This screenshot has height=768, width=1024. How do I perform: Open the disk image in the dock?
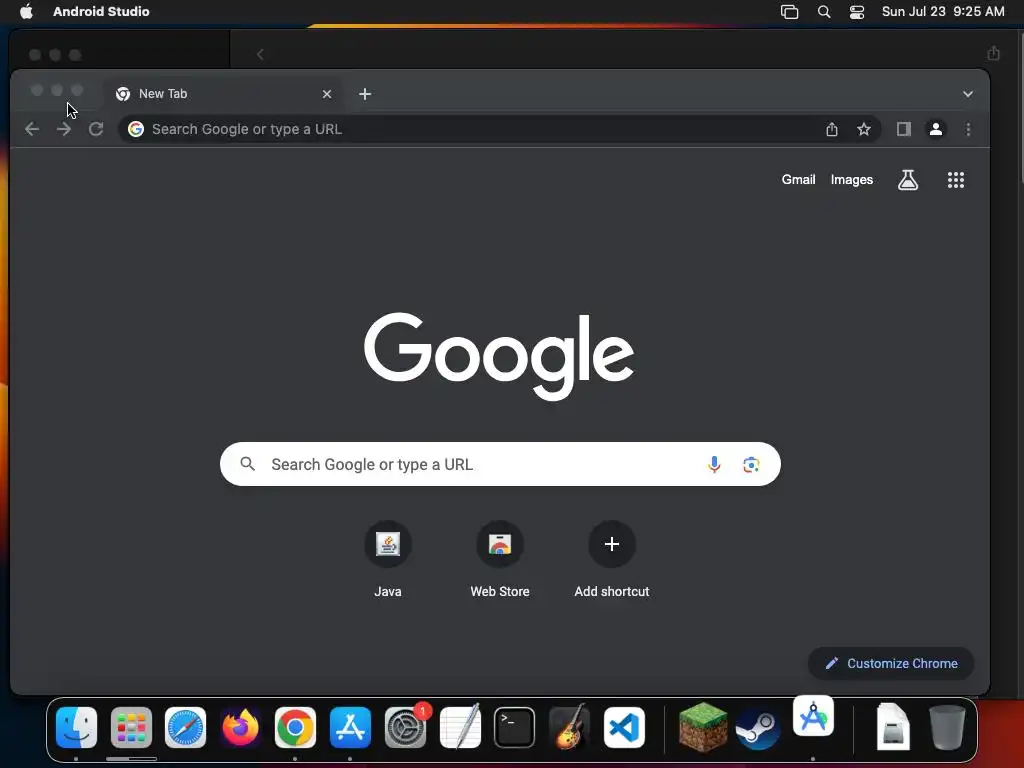tap(892, 726)
